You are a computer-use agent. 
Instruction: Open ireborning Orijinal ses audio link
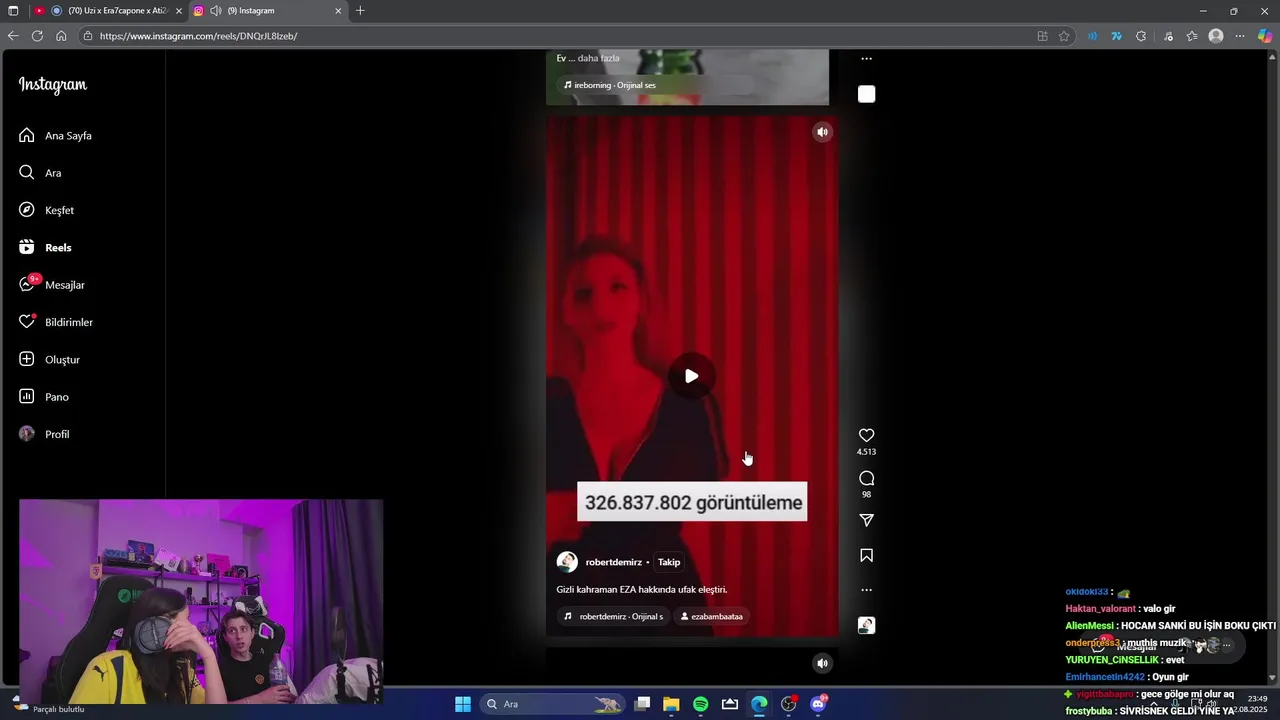pyautogui.click(x=610, y=85)
